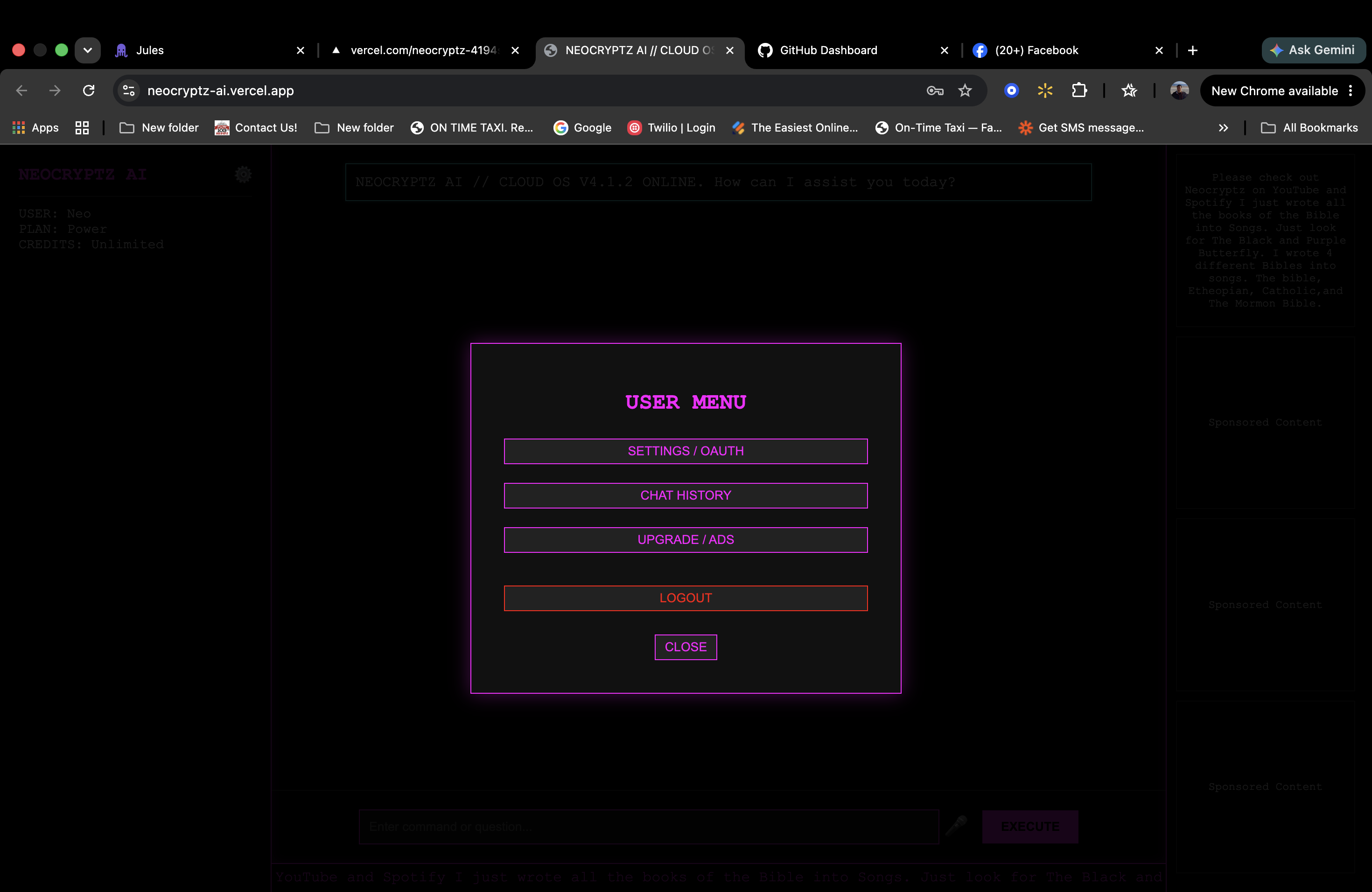Close the GitHub Dashboard tab
The height and width of the screenshot is (892, 1372).
944,51
